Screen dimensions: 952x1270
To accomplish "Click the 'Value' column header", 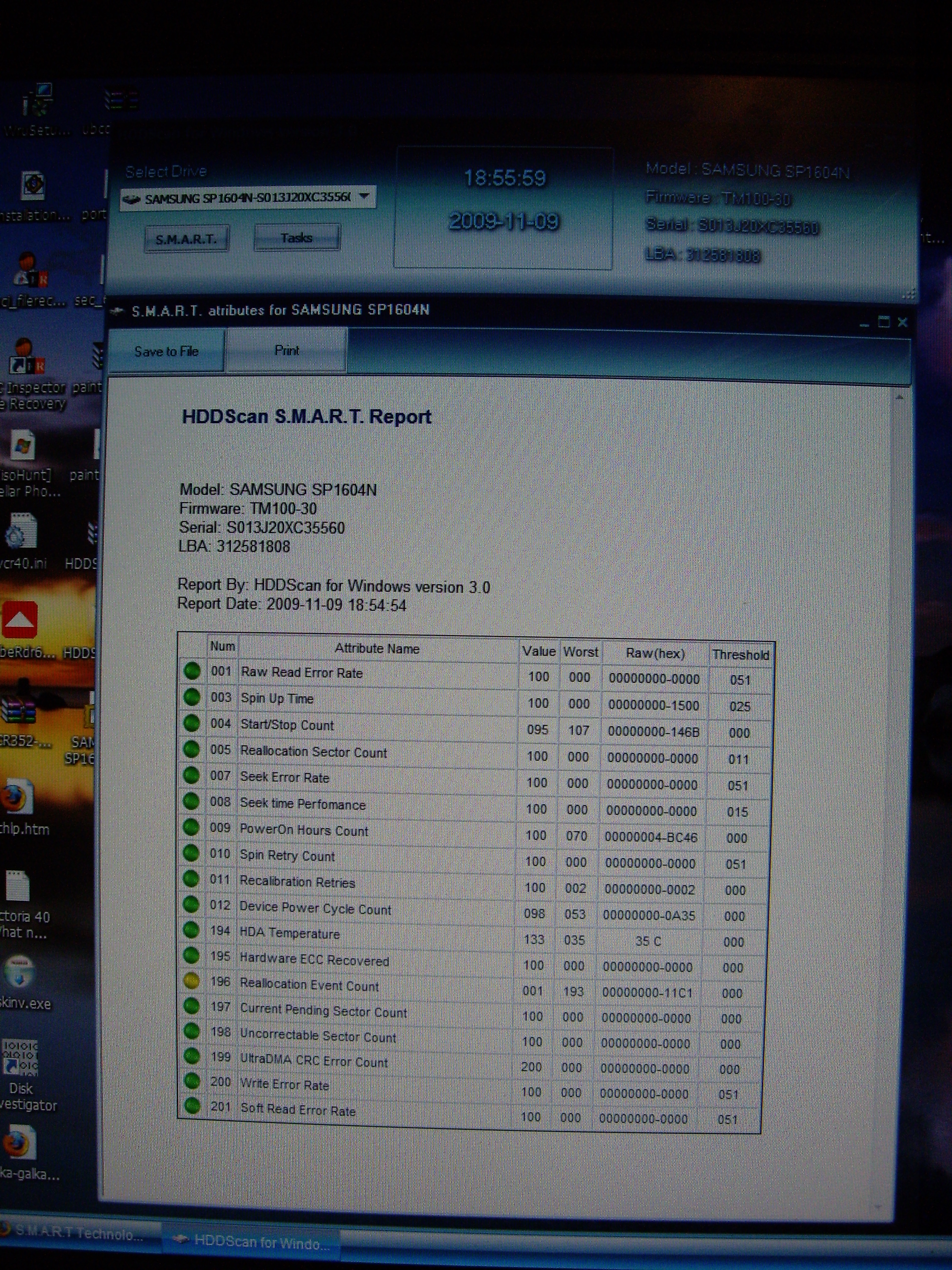I will point(539,651).
